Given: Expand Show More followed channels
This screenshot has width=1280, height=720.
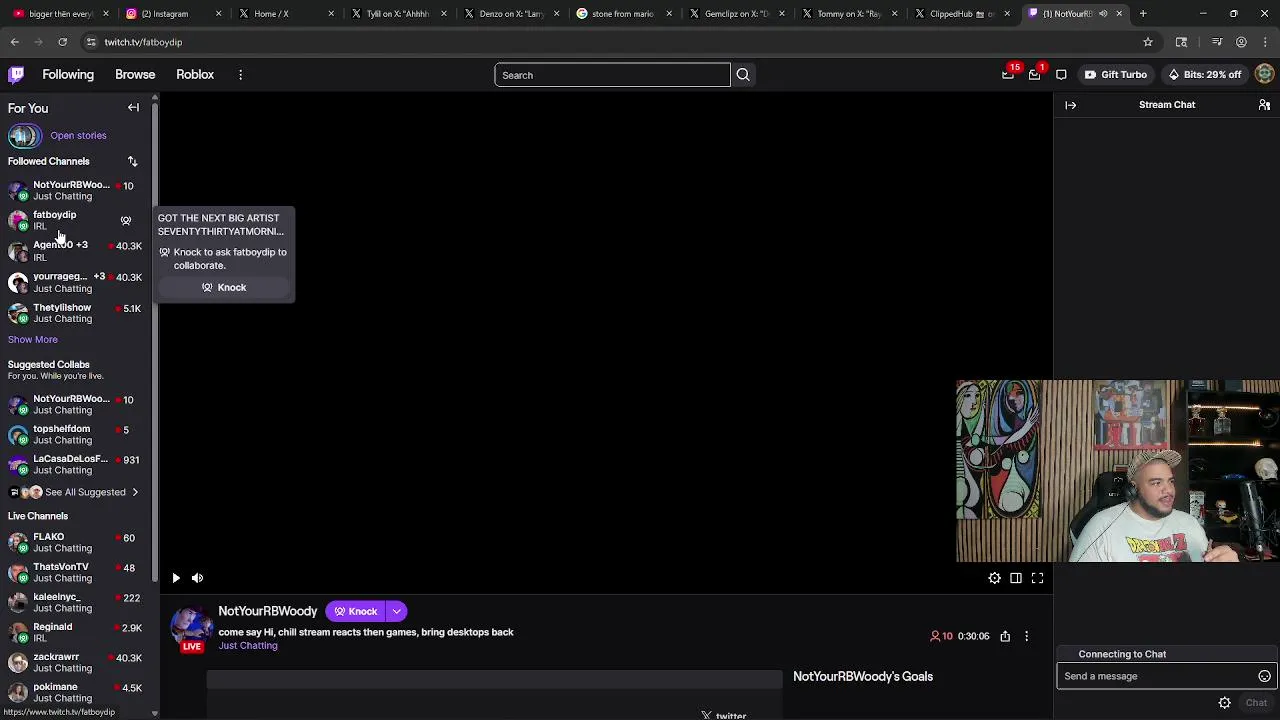Looking at the screenshot, I should [33, 340].
